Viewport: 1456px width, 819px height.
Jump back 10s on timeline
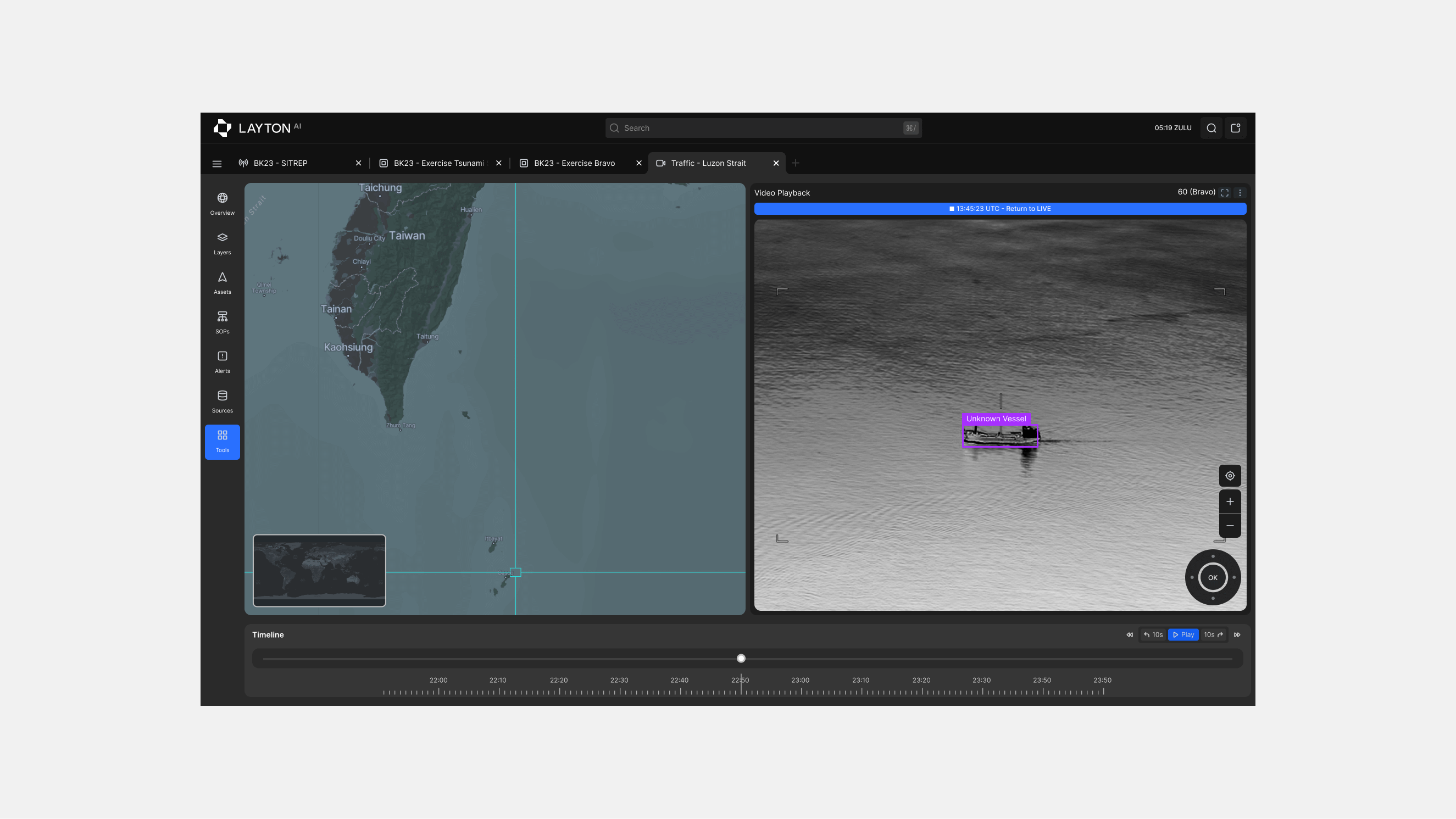point(1153,636)
